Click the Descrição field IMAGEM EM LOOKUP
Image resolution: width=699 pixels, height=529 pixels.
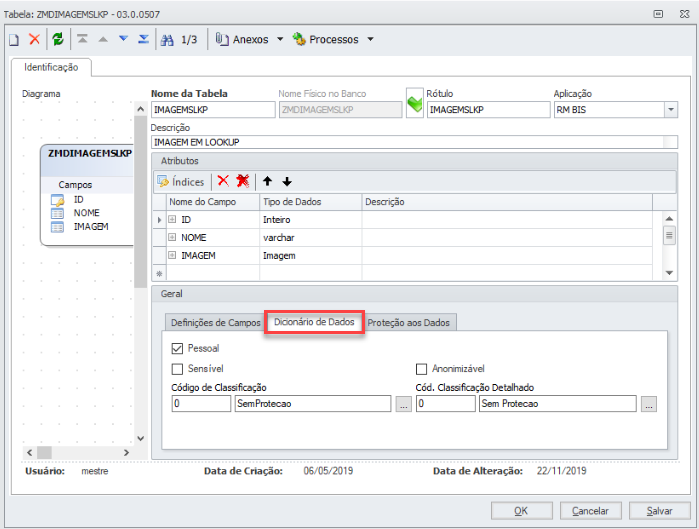pos(414,142)
